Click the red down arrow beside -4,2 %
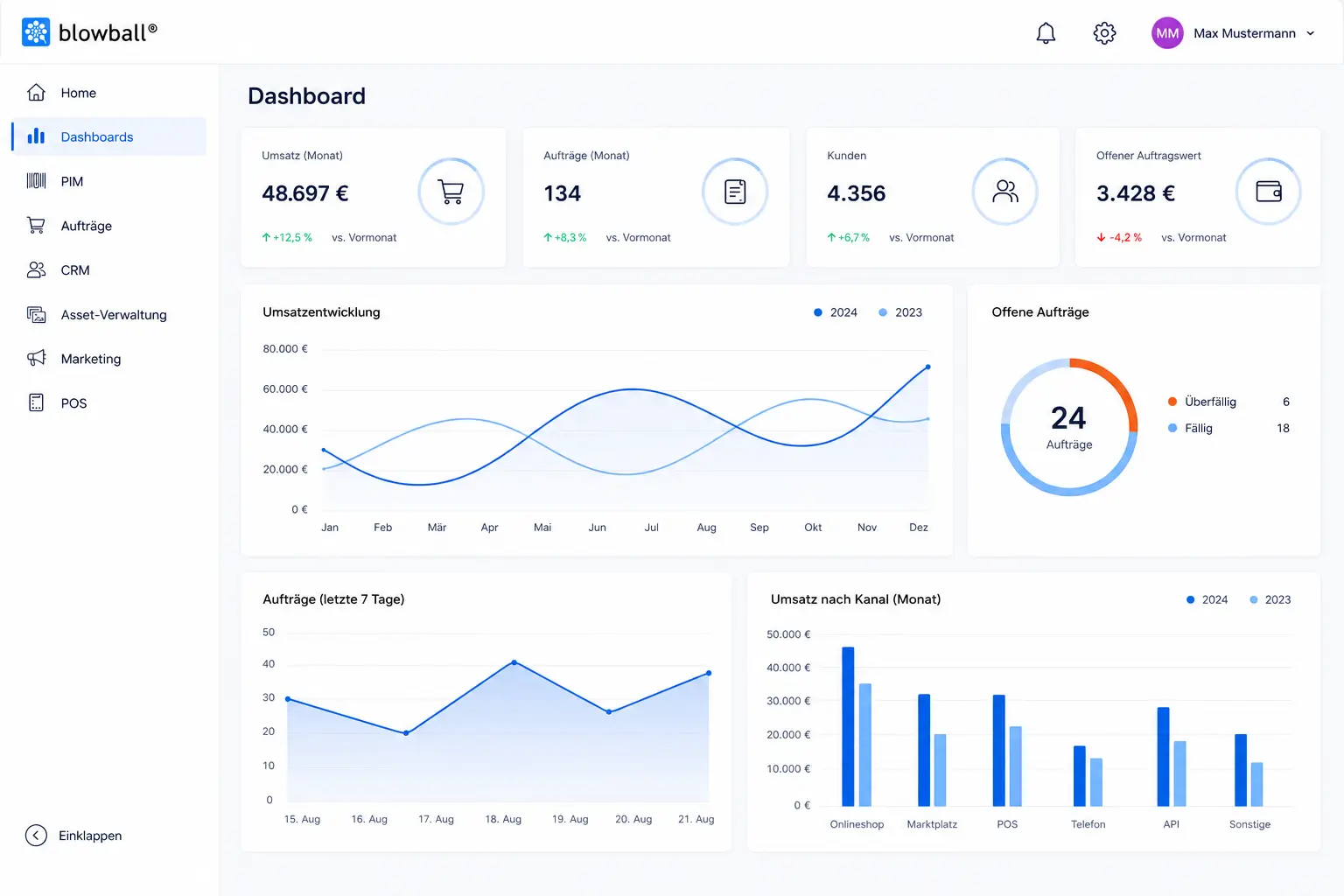Image resolution: width=1344 pixels, height=896 pixels. coord(1101,237)
